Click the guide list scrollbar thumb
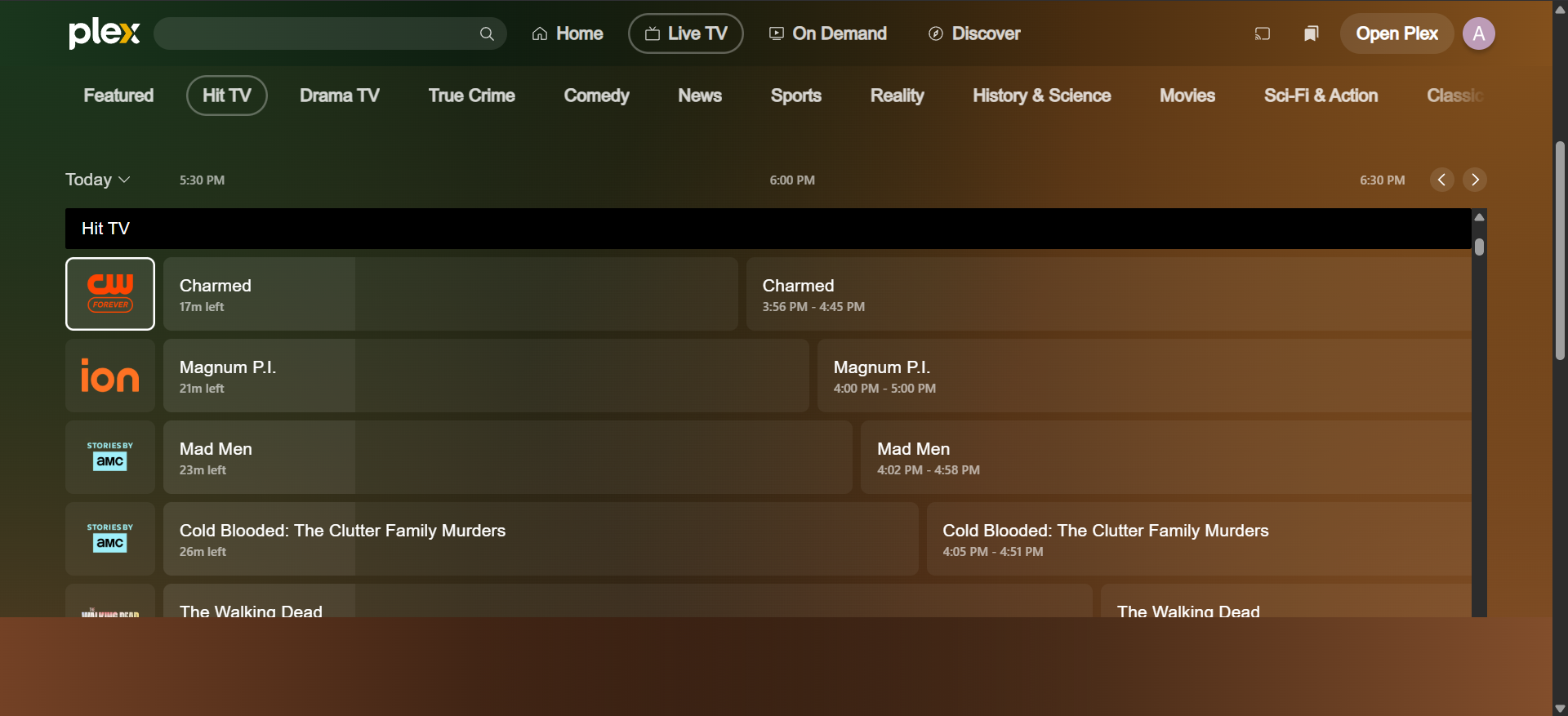The image size is (1568, 716). [1479, 247]
